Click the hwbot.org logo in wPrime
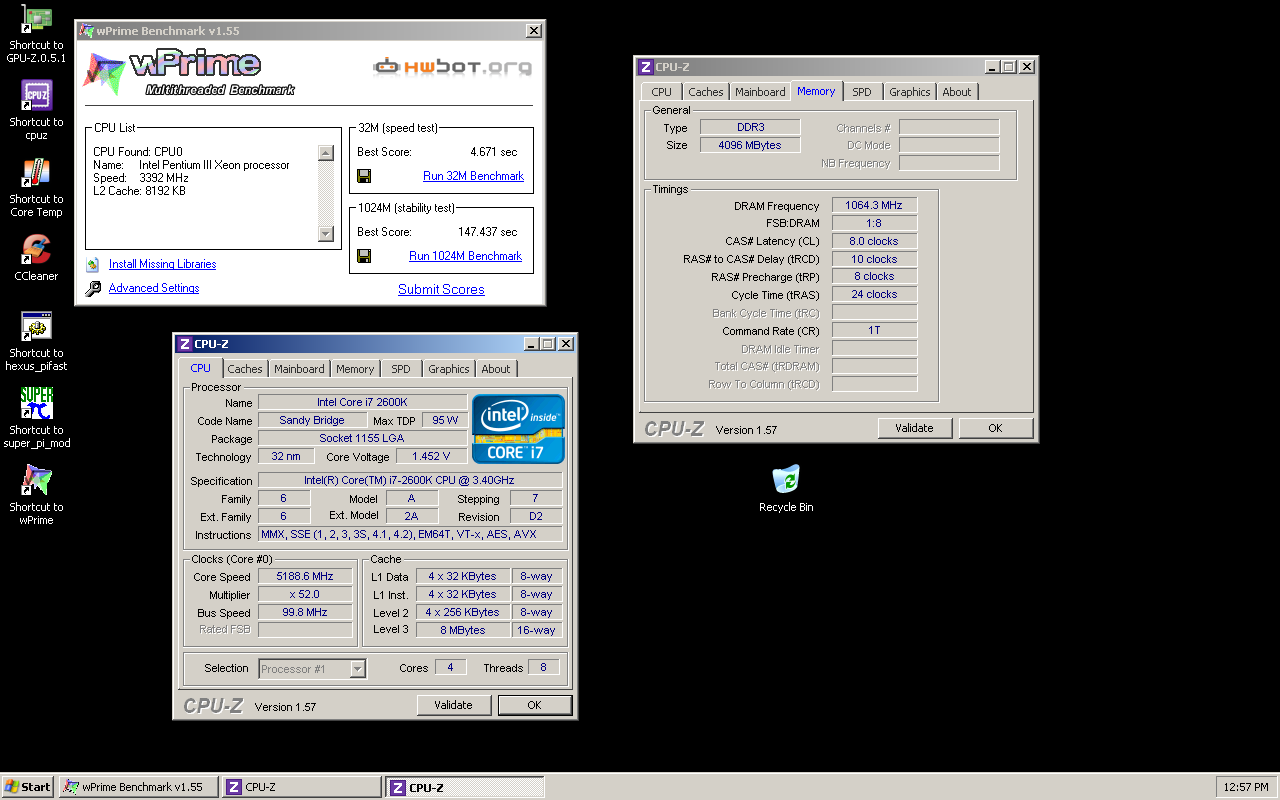Image resolution: width=1280 pixels, height=800 pixels. pos(452,68)
